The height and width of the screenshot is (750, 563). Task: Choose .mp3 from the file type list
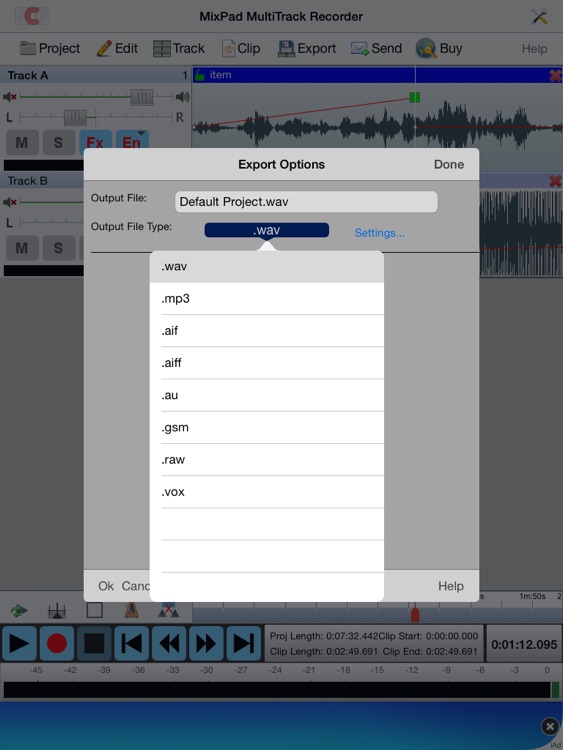(x=267, y=299)
